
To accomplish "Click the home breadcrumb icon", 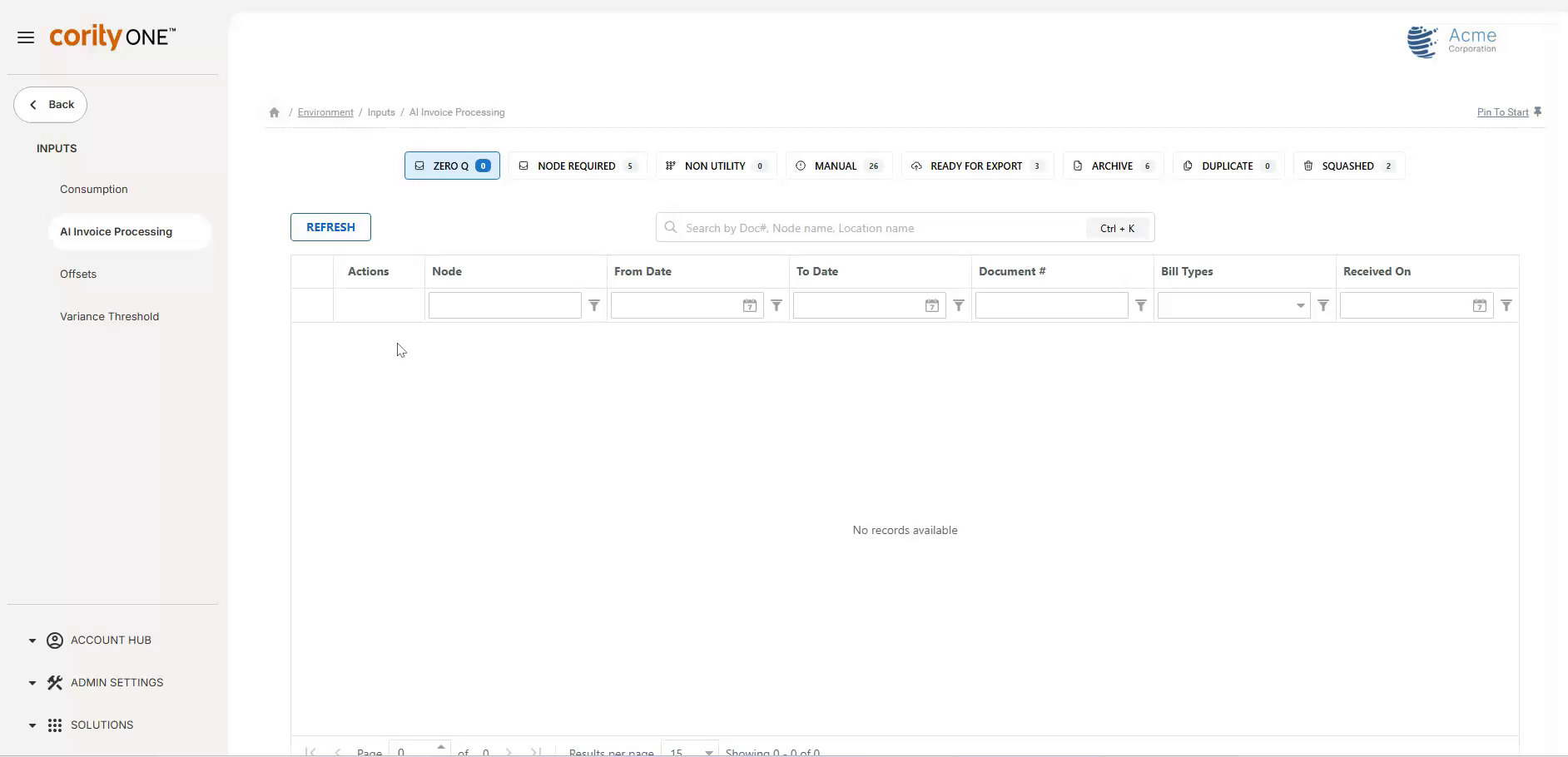I will coord(274,111).
